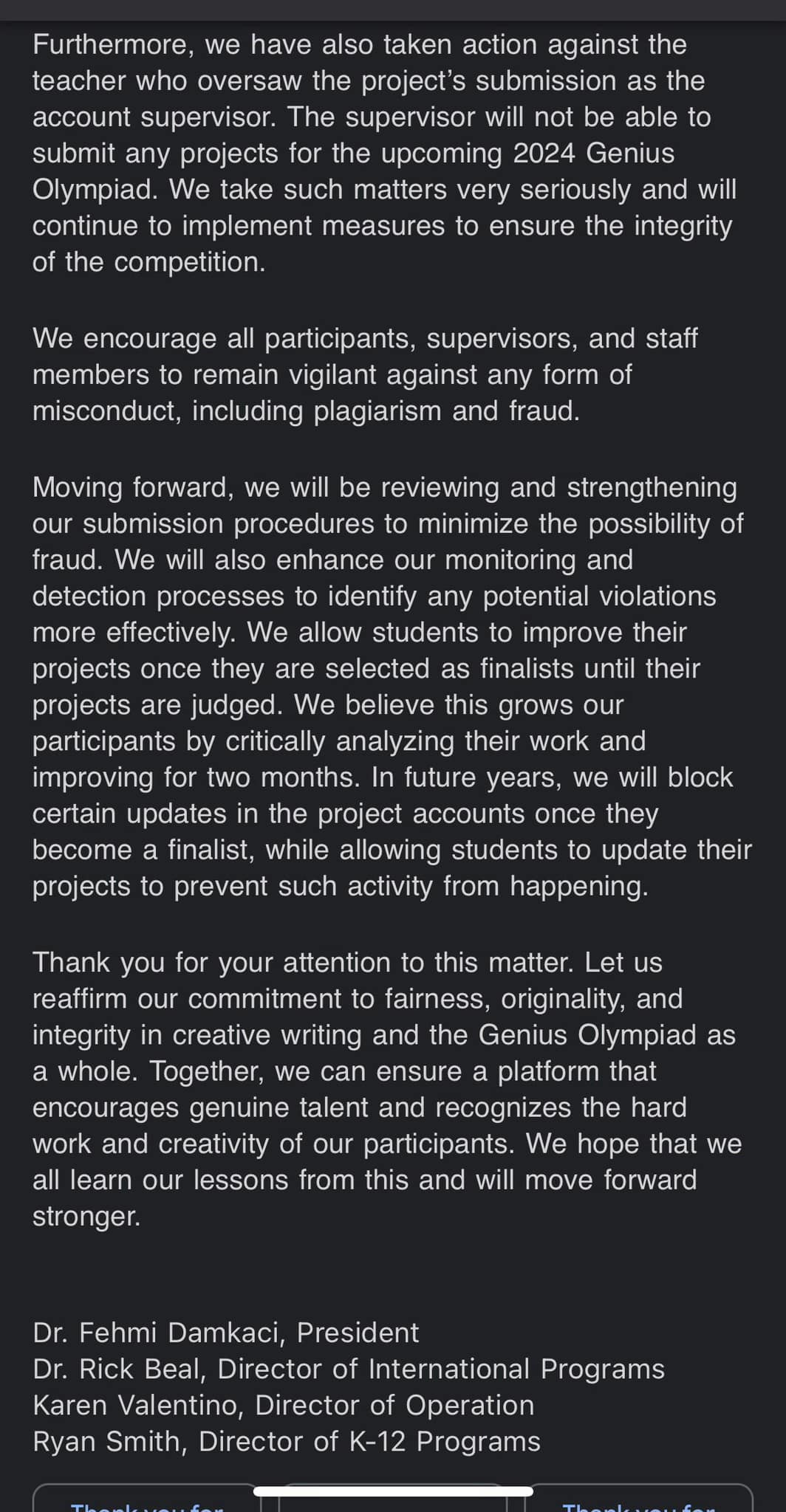Click the title "President" after Damkaci

point(358,1333)
